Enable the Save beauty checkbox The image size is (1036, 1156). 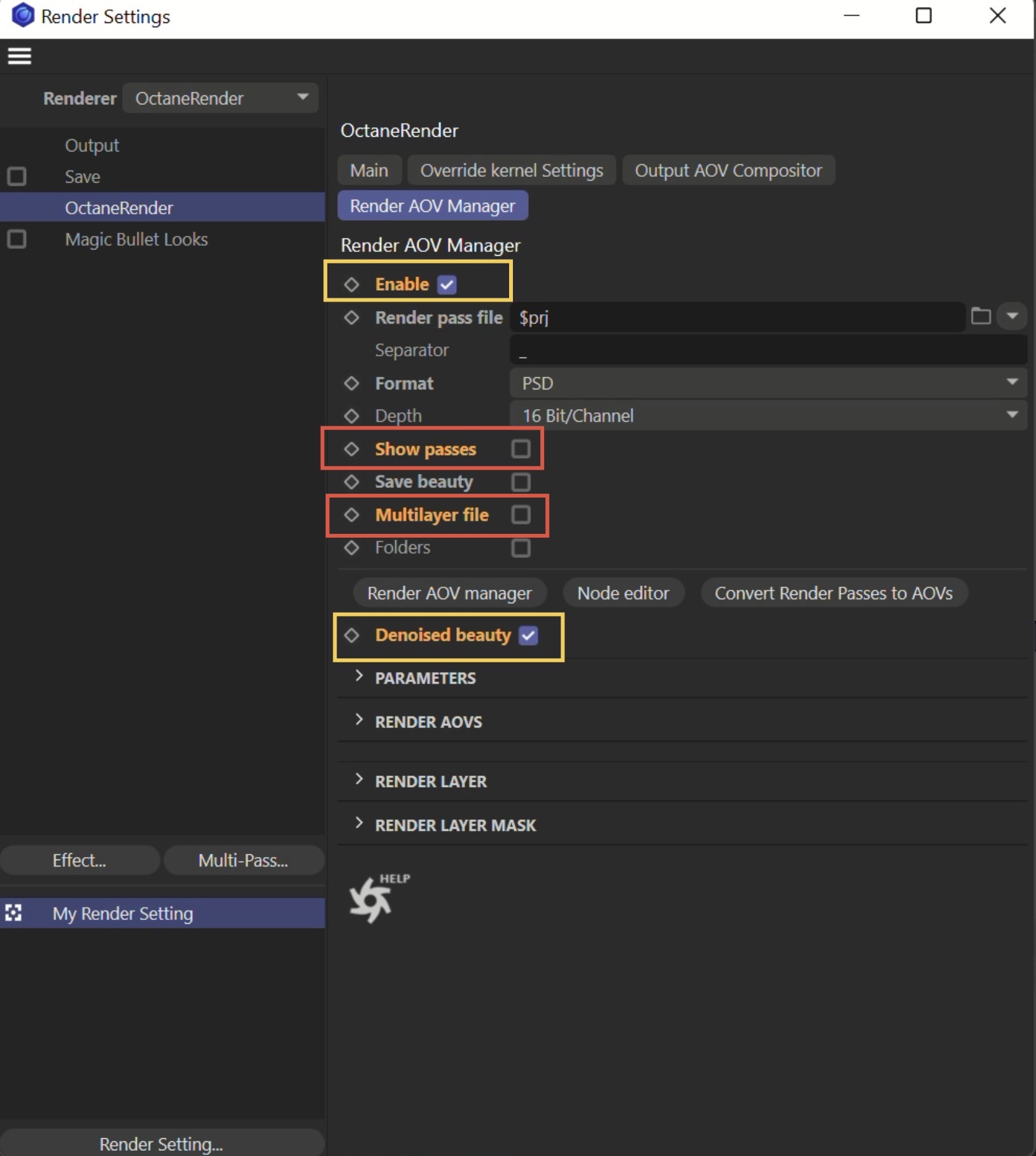(x=521, y=482)
